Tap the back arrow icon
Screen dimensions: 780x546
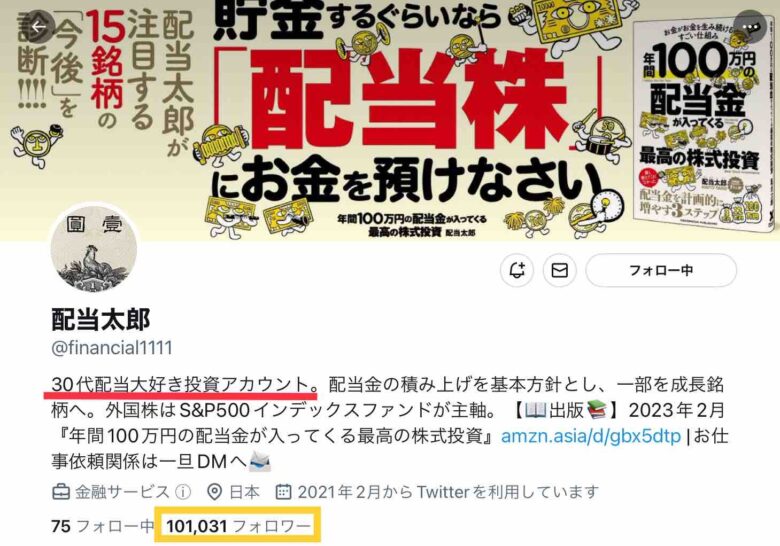[38, 26]
